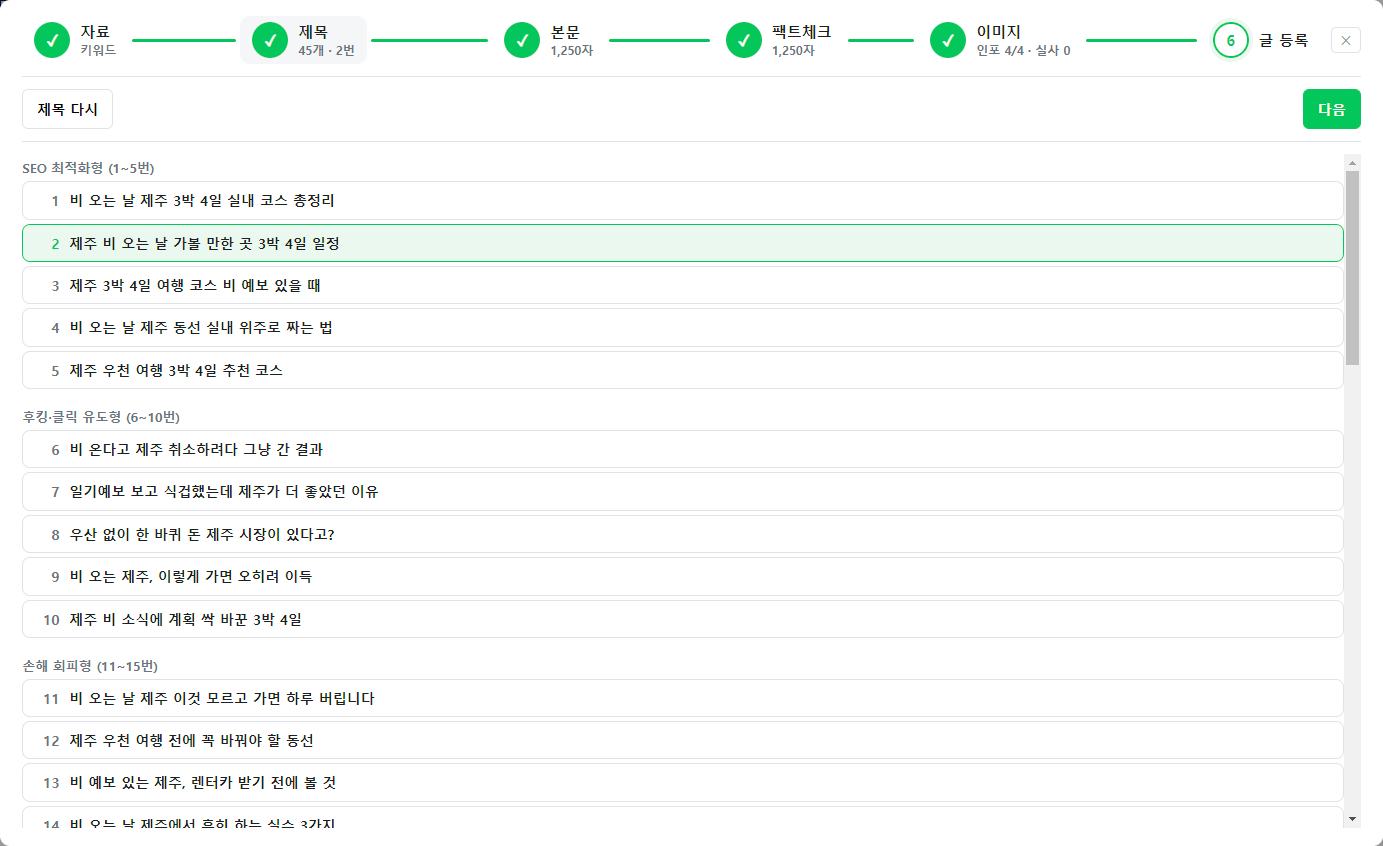Choose title 11 이것 모르고 가면 하루 버립니다
Viewport: 1383px width, 846px height.
[682, 698]
